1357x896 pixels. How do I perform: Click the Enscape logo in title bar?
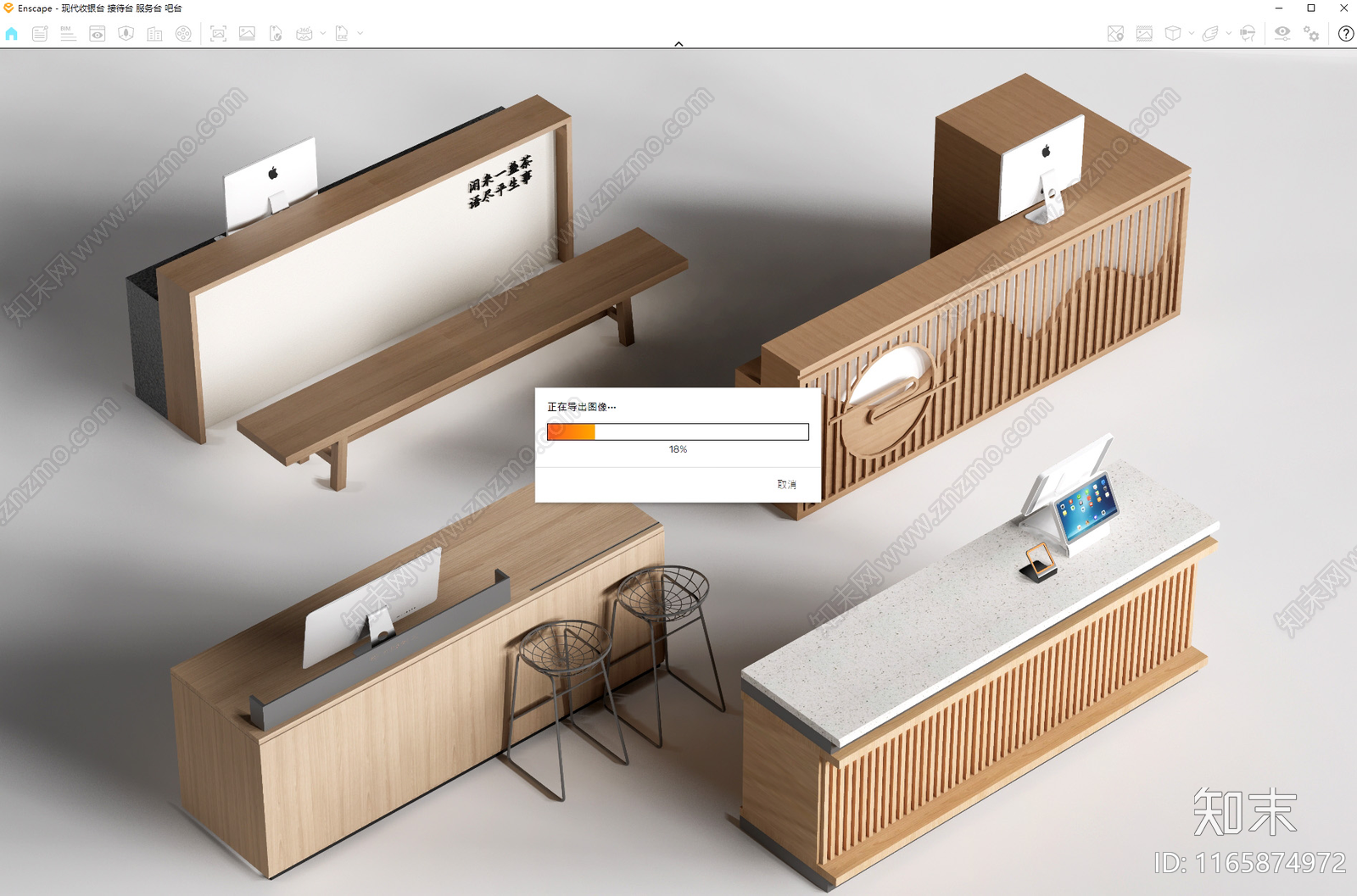[x=8, y=8]
